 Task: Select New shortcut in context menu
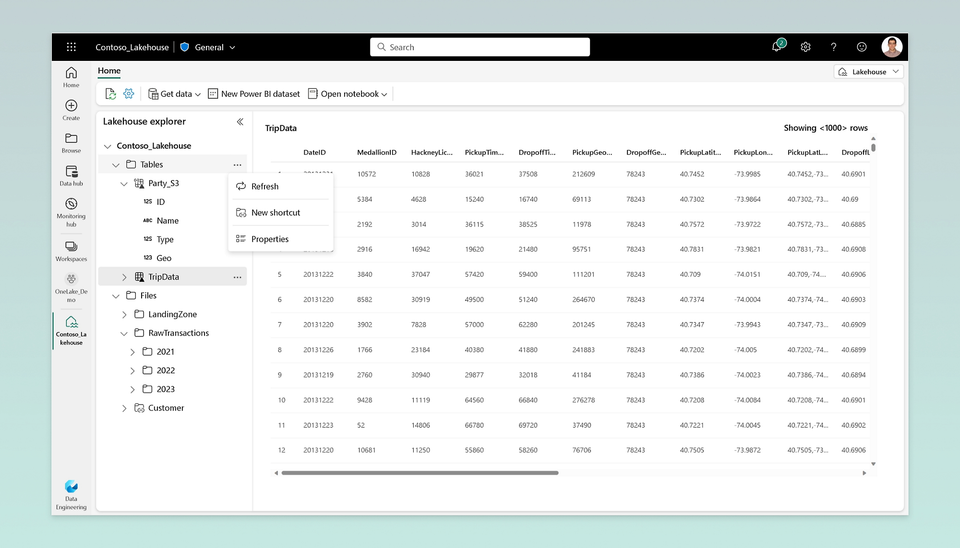coord(281,212)
